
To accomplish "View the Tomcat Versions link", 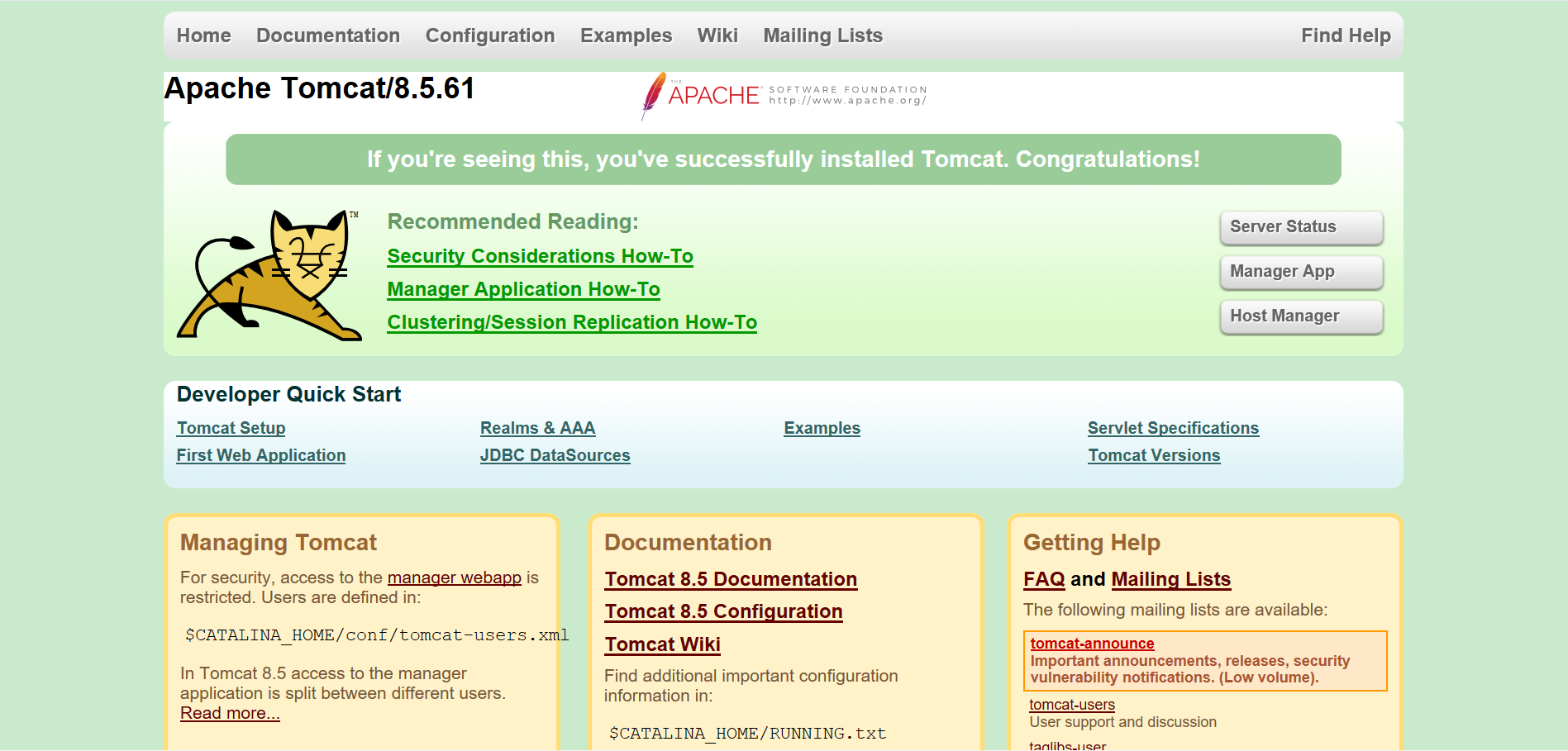I will (1154, 455).
